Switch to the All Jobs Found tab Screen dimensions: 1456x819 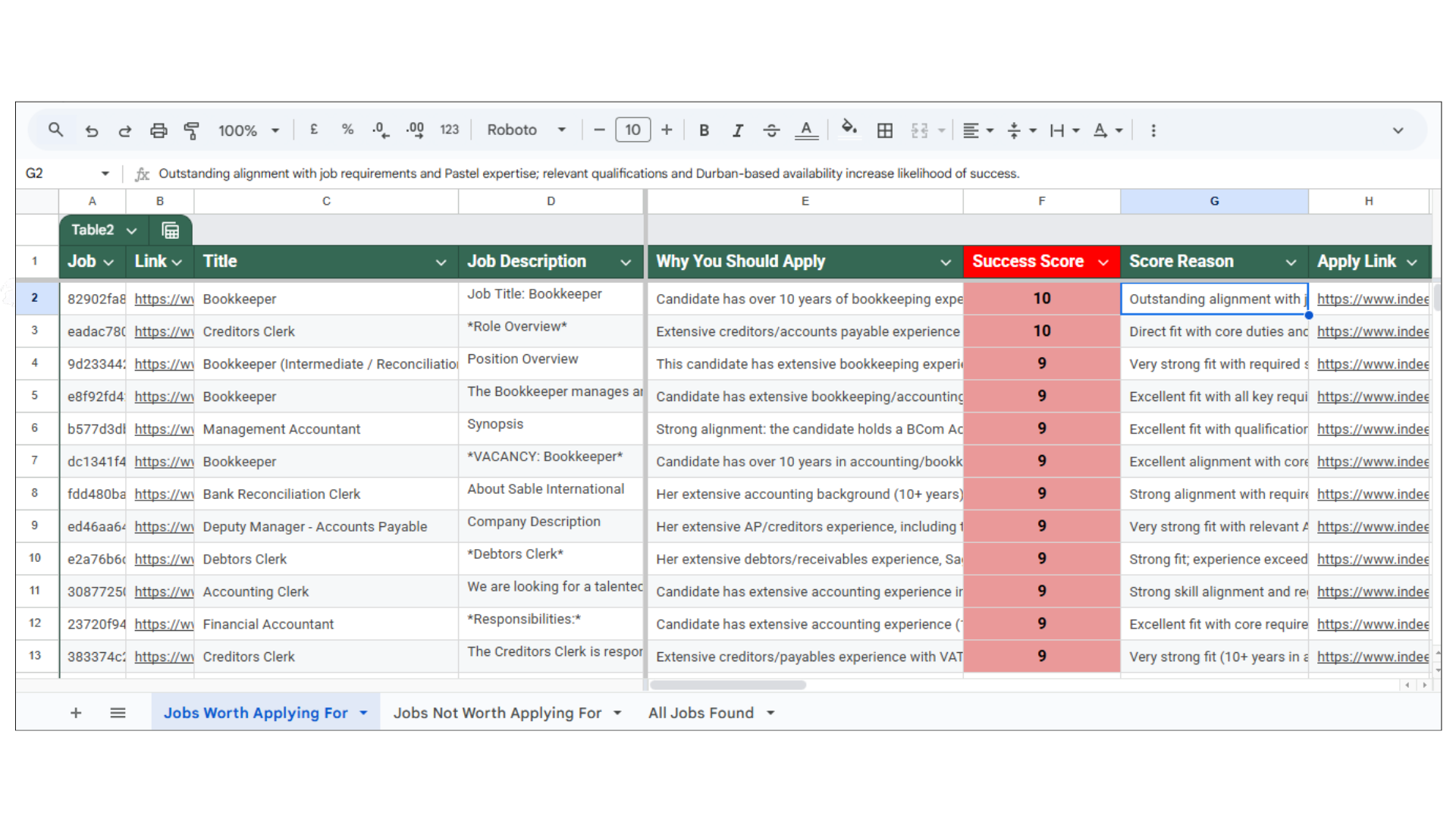(701, 713)
